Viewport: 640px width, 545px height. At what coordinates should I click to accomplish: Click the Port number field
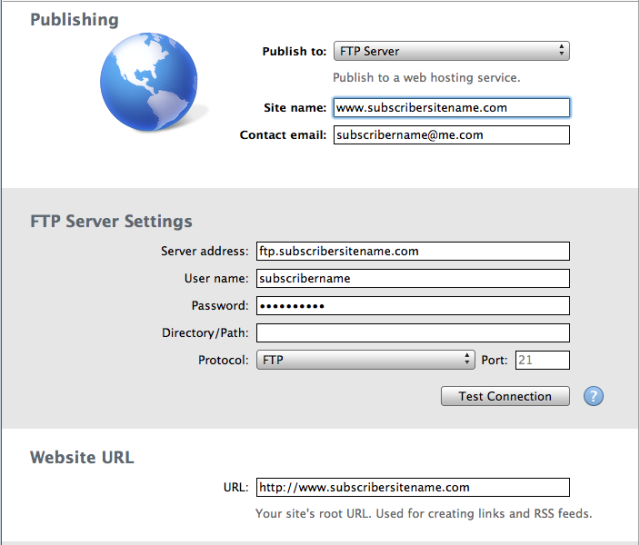pos(542,360)
